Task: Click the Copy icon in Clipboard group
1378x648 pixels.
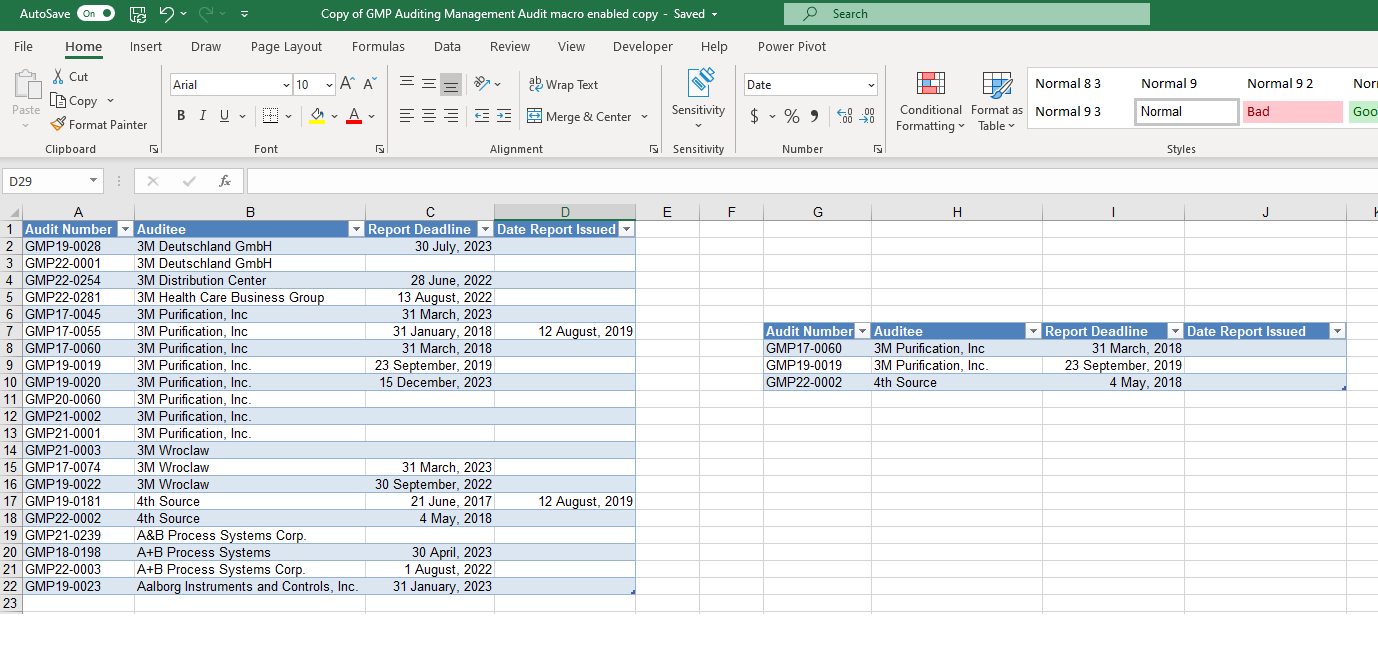Action: click(x=58, y=101)
